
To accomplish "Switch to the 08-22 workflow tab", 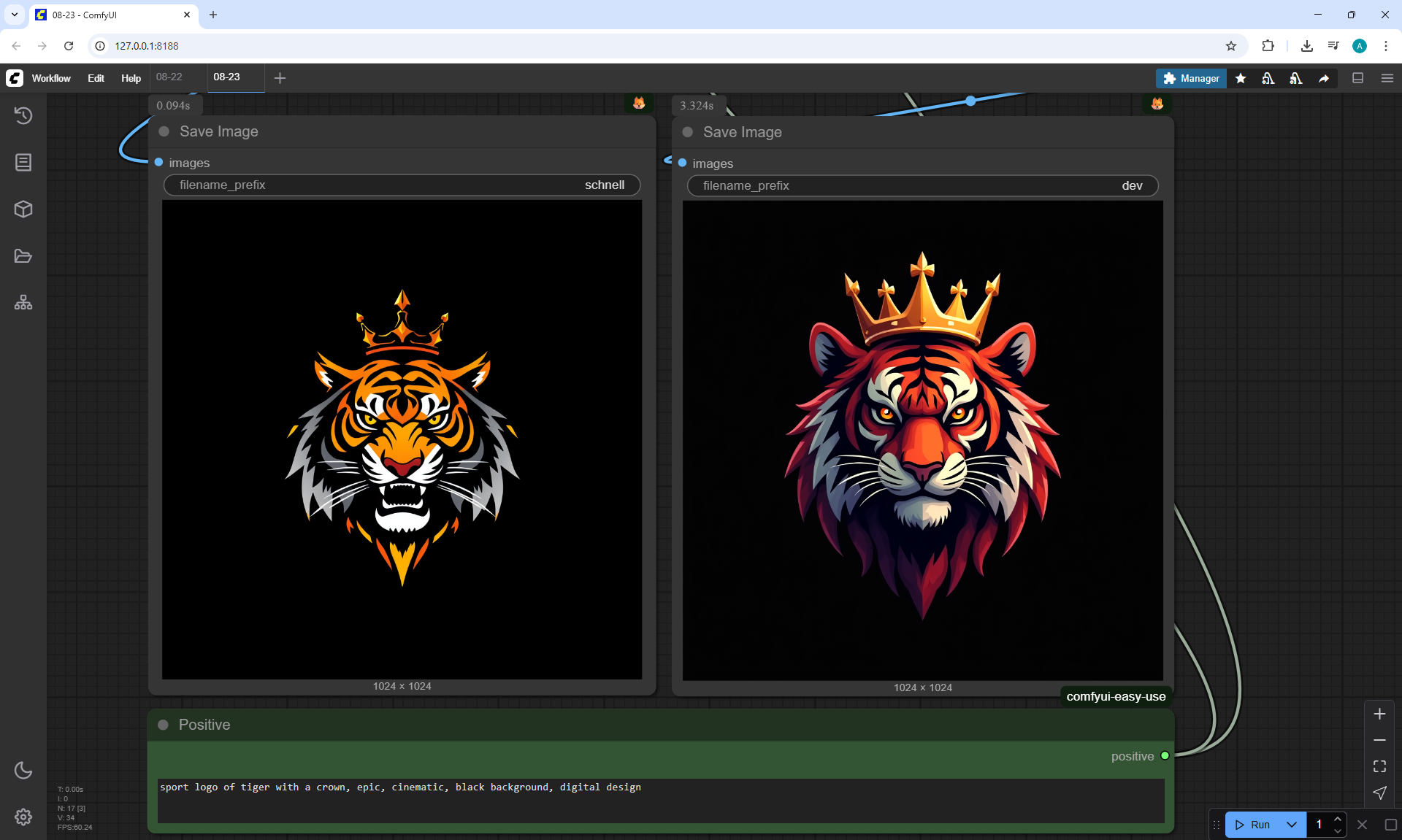I will tap(169, 77).
